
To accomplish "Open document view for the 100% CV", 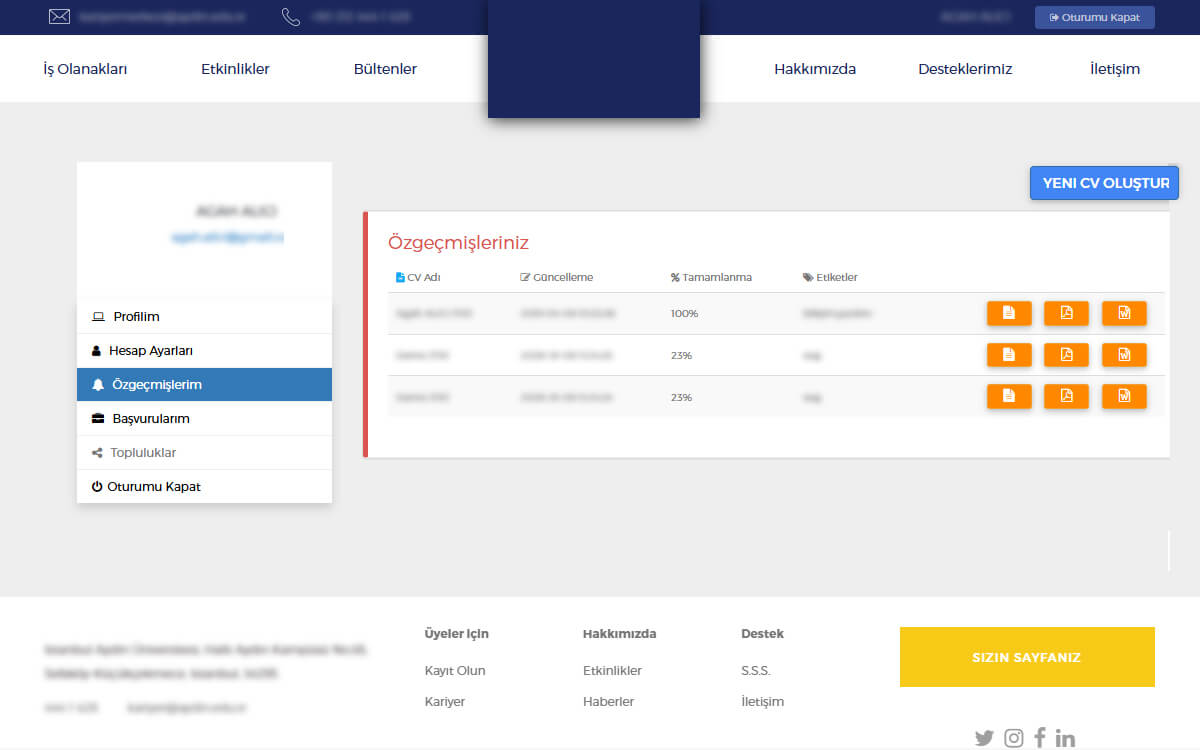I will pos(1008,313).
